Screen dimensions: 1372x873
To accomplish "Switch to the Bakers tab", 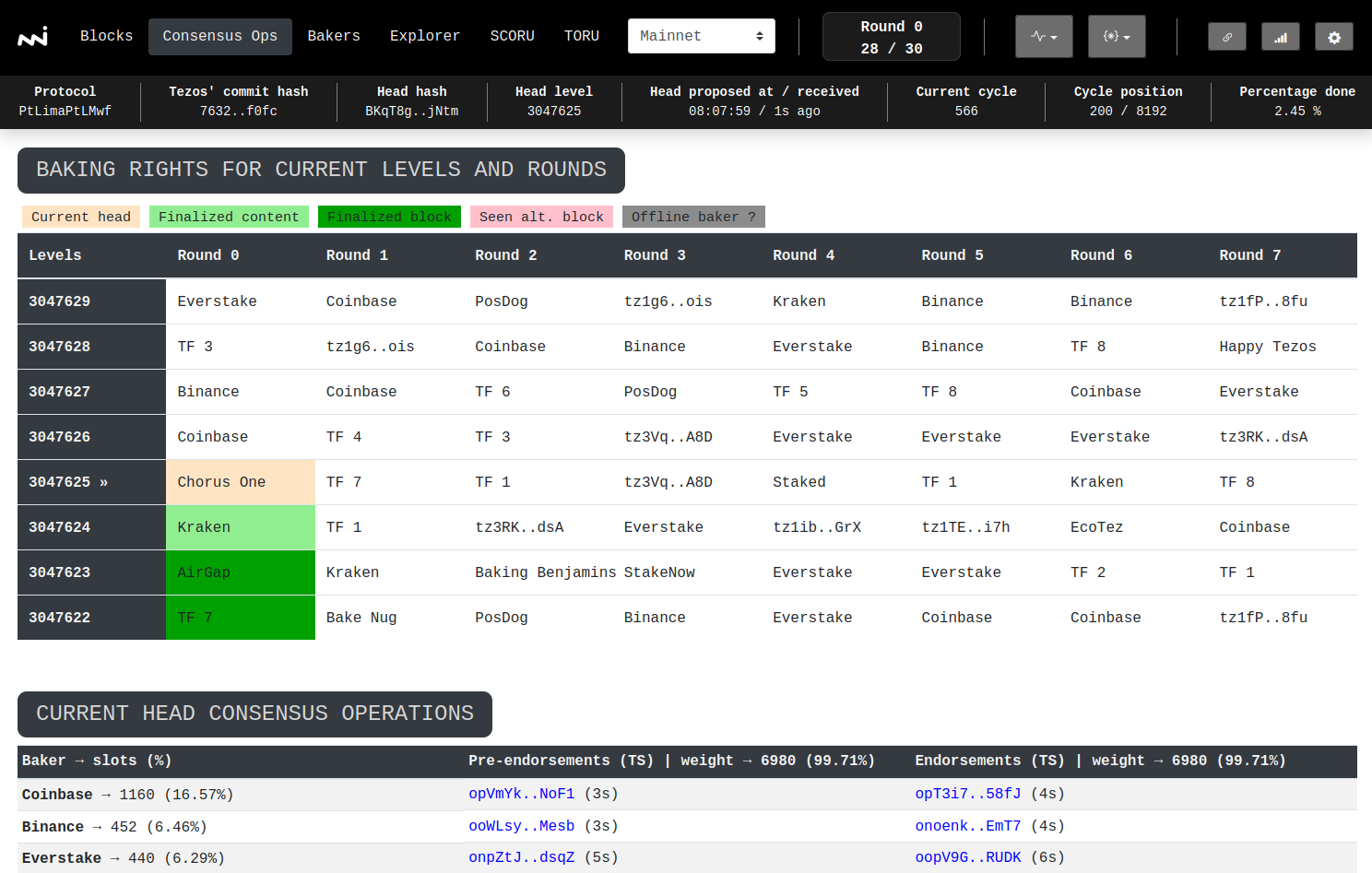I will [334, 36].
